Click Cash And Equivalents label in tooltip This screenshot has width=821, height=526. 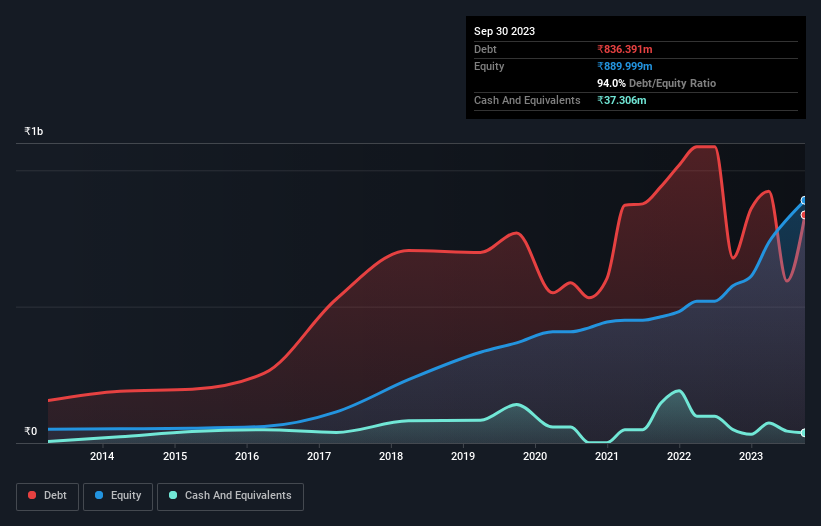[527, 100]
